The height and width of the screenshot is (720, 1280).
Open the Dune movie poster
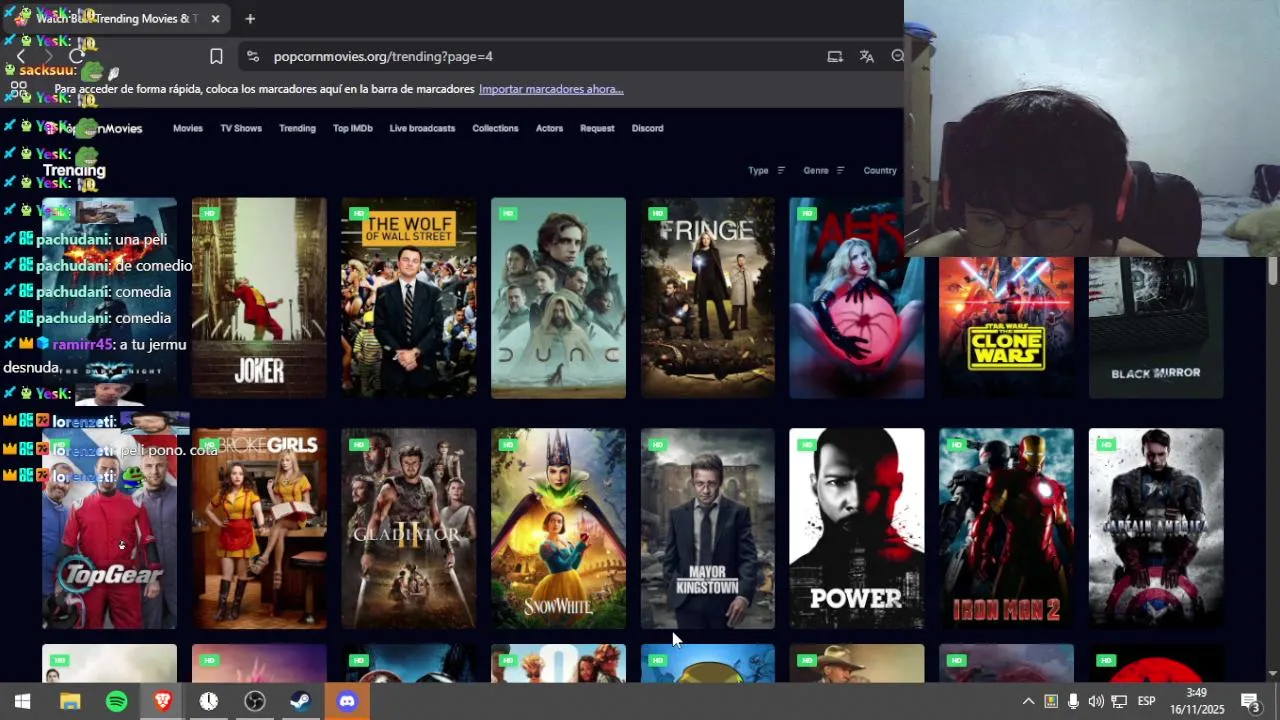coord(558,298)
